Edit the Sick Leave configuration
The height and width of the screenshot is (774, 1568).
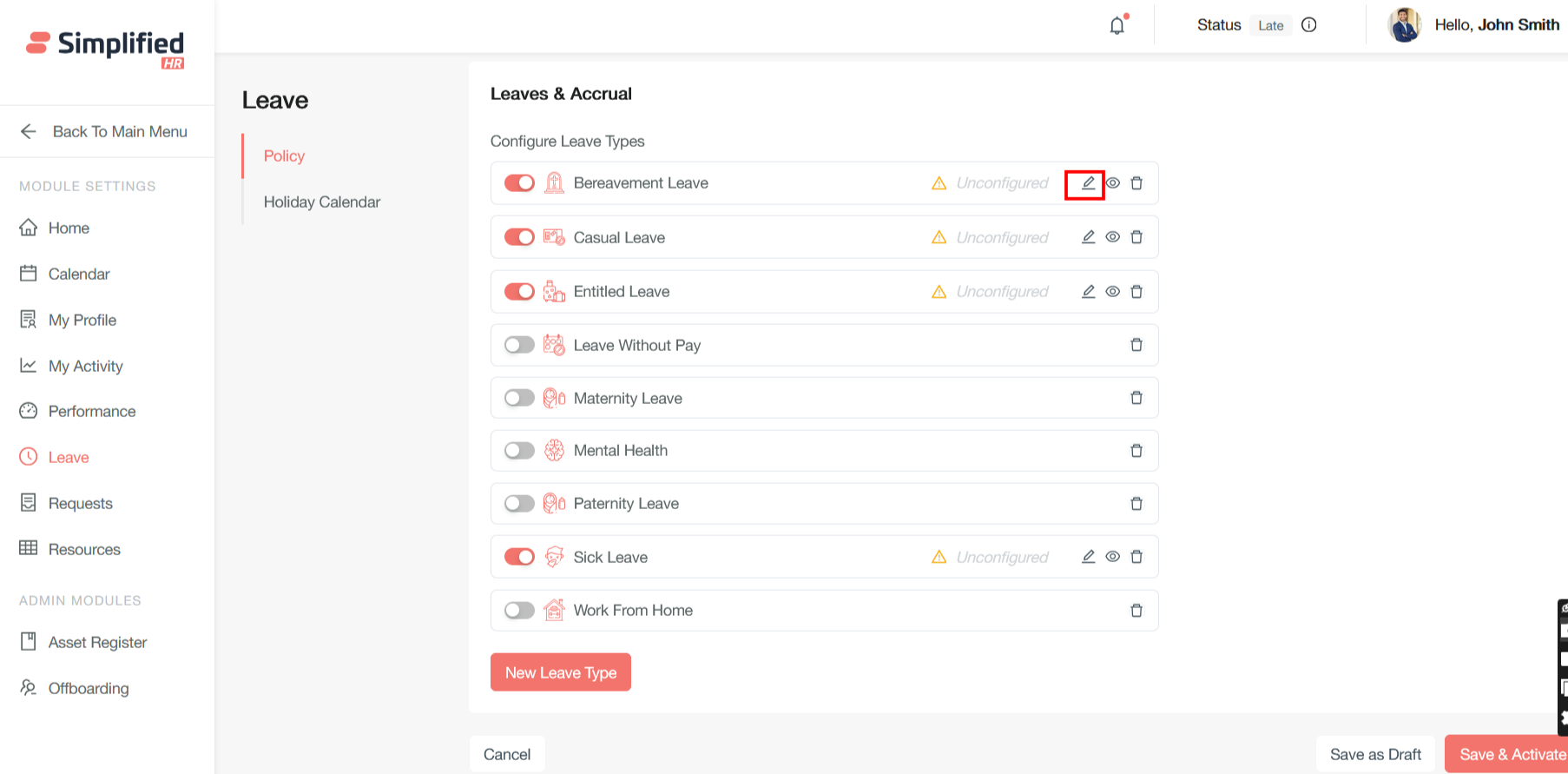[1088, 557]
